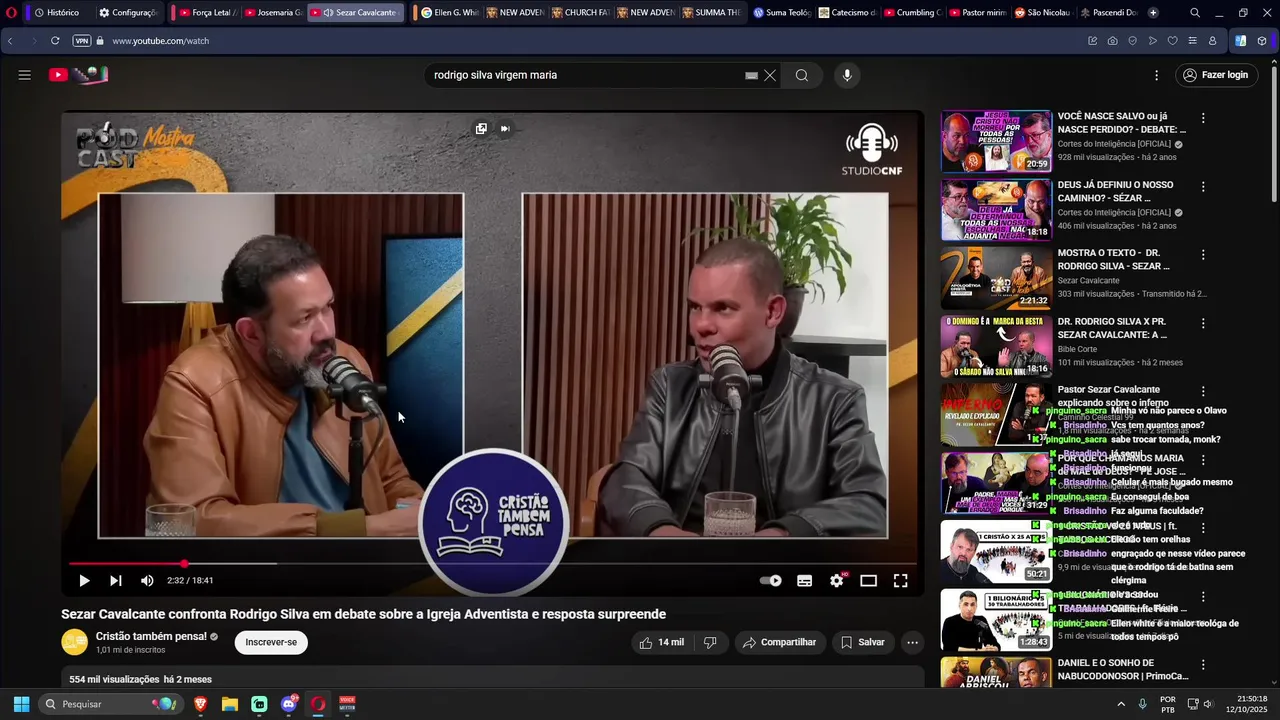Like the video (14 mil)
The width and height of the screenshot is (1280, 720).
[662, 642]
